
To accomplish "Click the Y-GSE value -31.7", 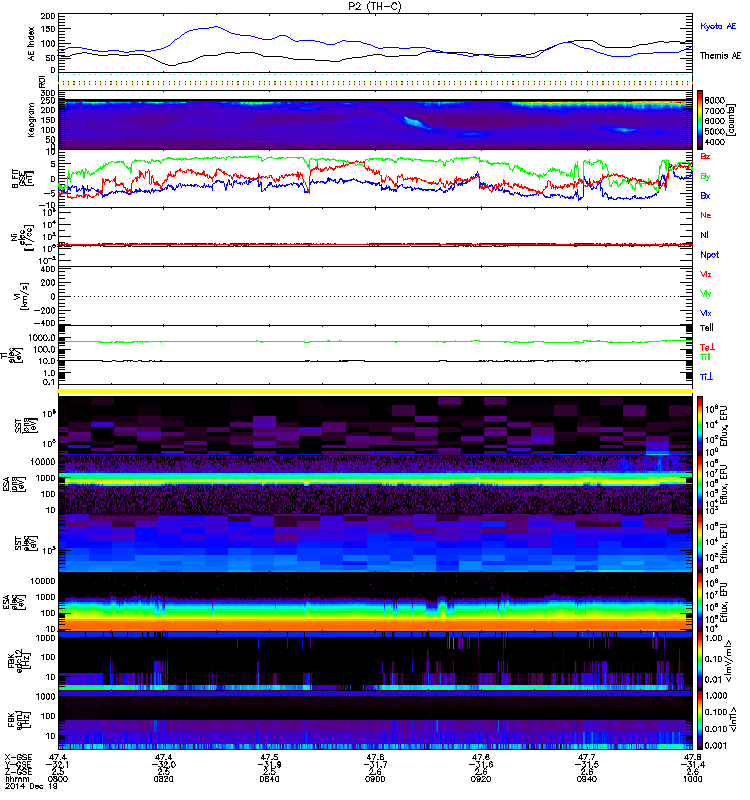I will pos(375,765).
